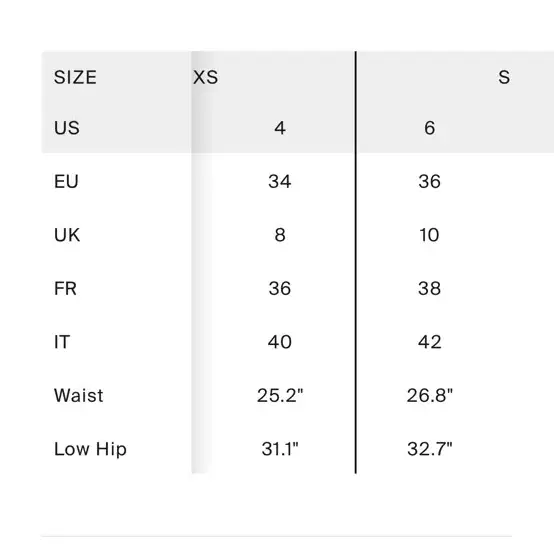554x554 pixels.
Task: Select the 26.8" waist measurement
Action: [429, 395]
